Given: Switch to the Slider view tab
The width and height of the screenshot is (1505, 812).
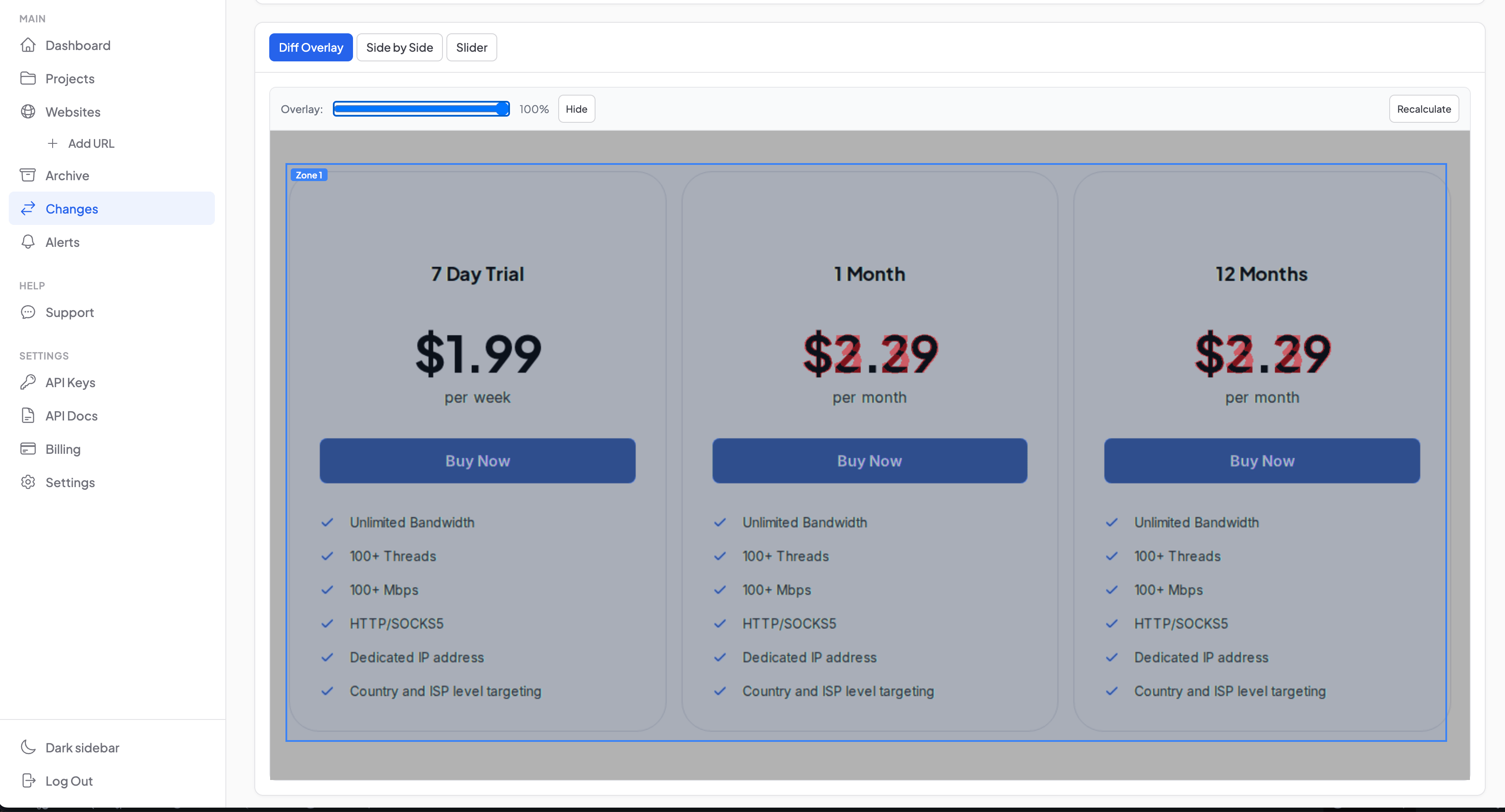Looking at the screenshot, I should pos(471,47).
